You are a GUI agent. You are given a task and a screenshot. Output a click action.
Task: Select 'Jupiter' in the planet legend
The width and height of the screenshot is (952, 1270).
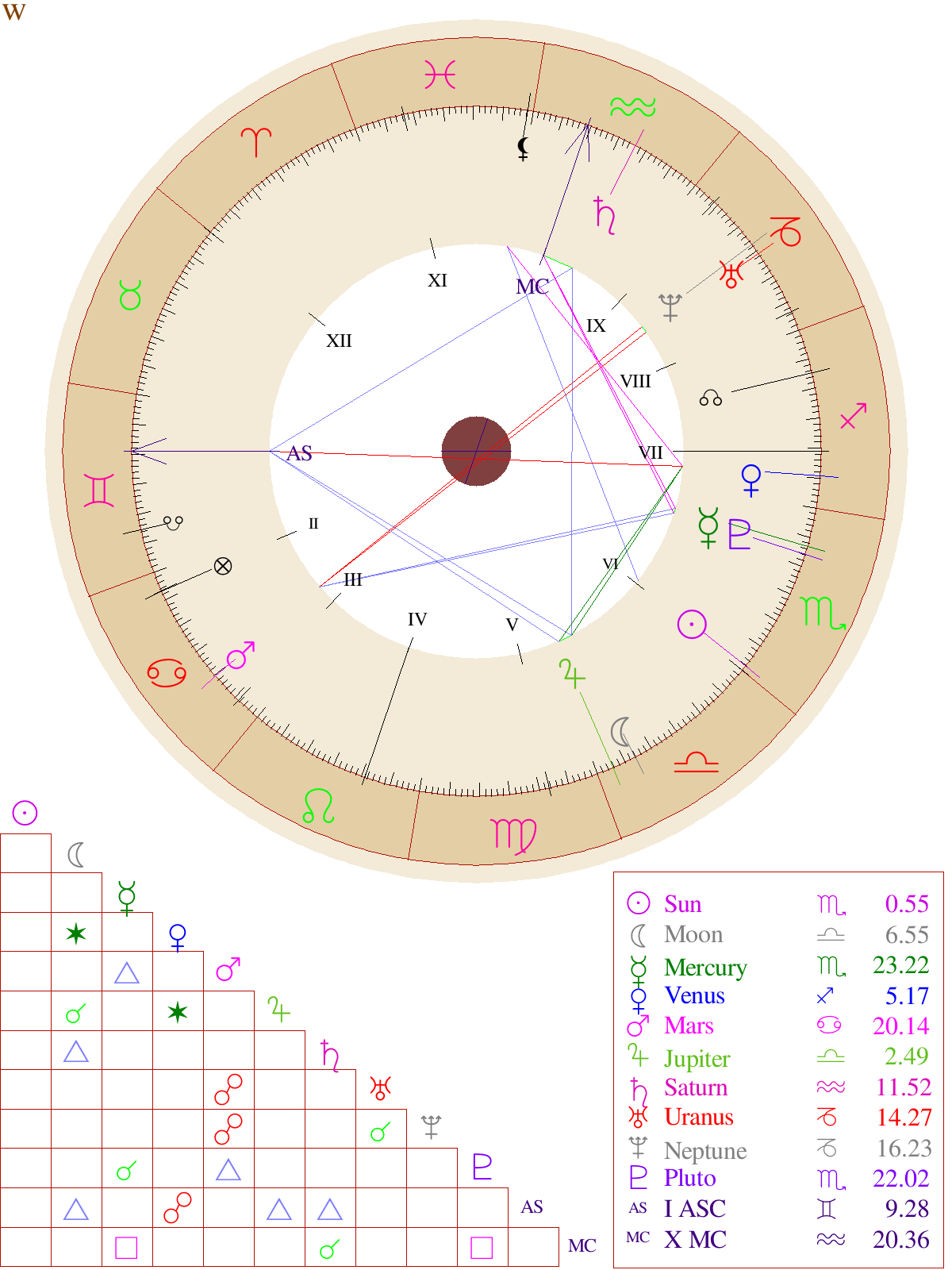(x=697, y=1059)
